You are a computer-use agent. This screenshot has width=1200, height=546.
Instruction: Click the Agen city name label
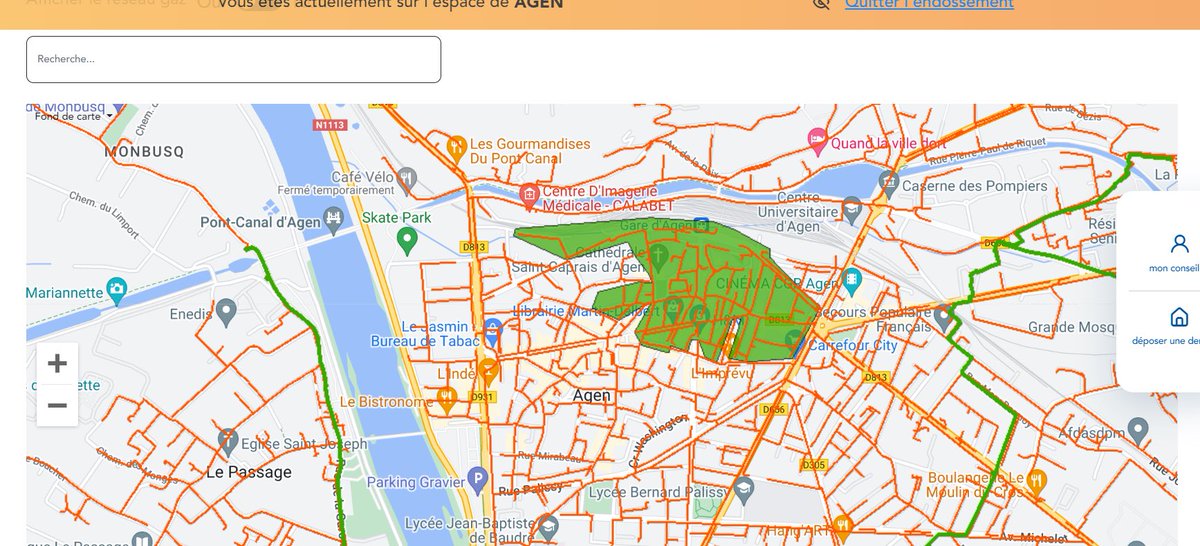click(592, 395)
